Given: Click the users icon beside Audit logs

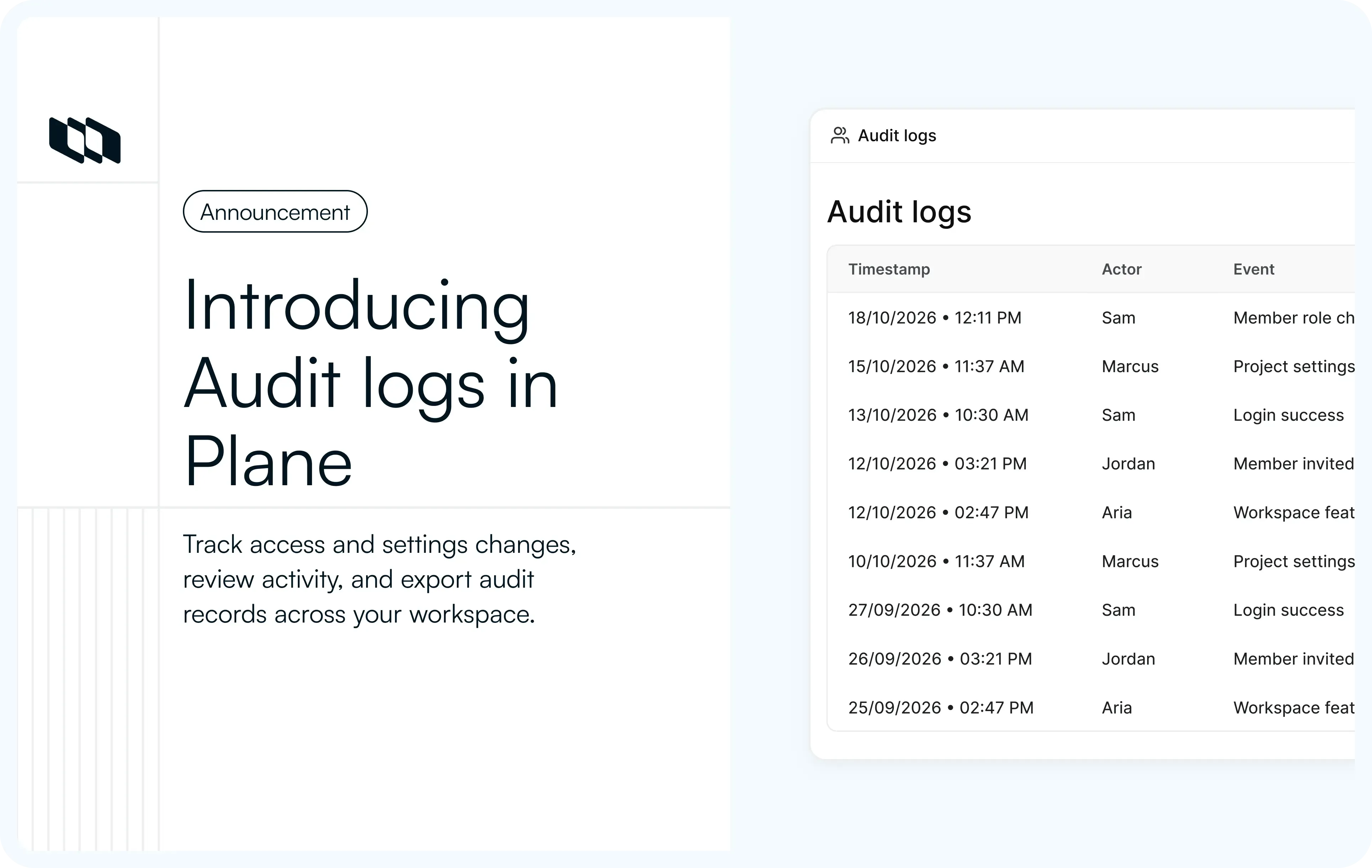Looking at the screenshot, I should [840, 136].
